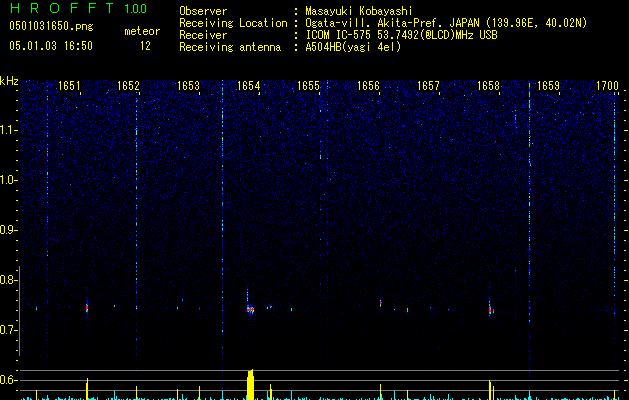Click the 1651 time axis marker
The height and width of the screenshot is (400, 629).
(69, 86)
